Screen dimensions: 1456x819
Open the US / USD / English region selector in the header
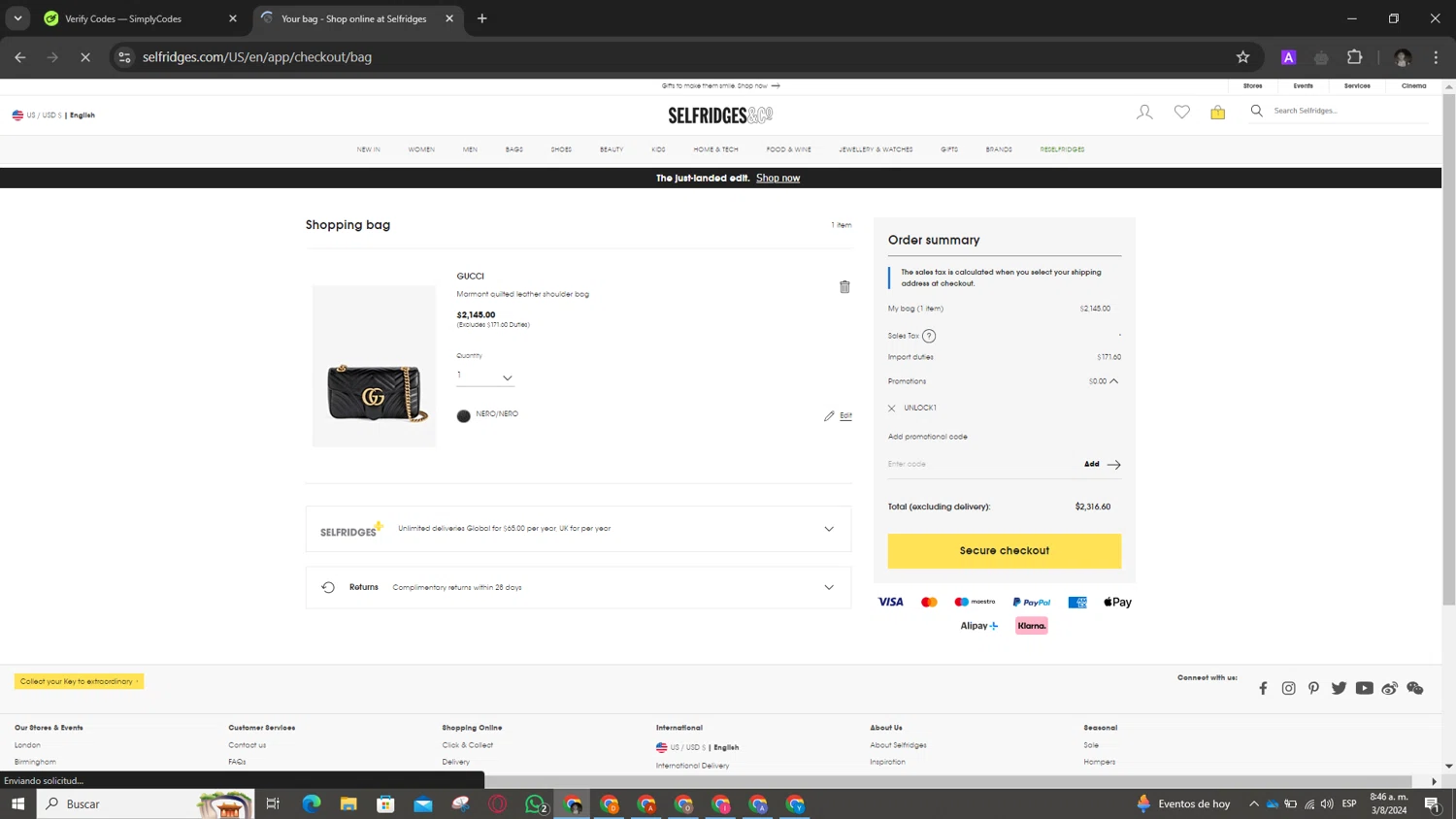[53, 115]
